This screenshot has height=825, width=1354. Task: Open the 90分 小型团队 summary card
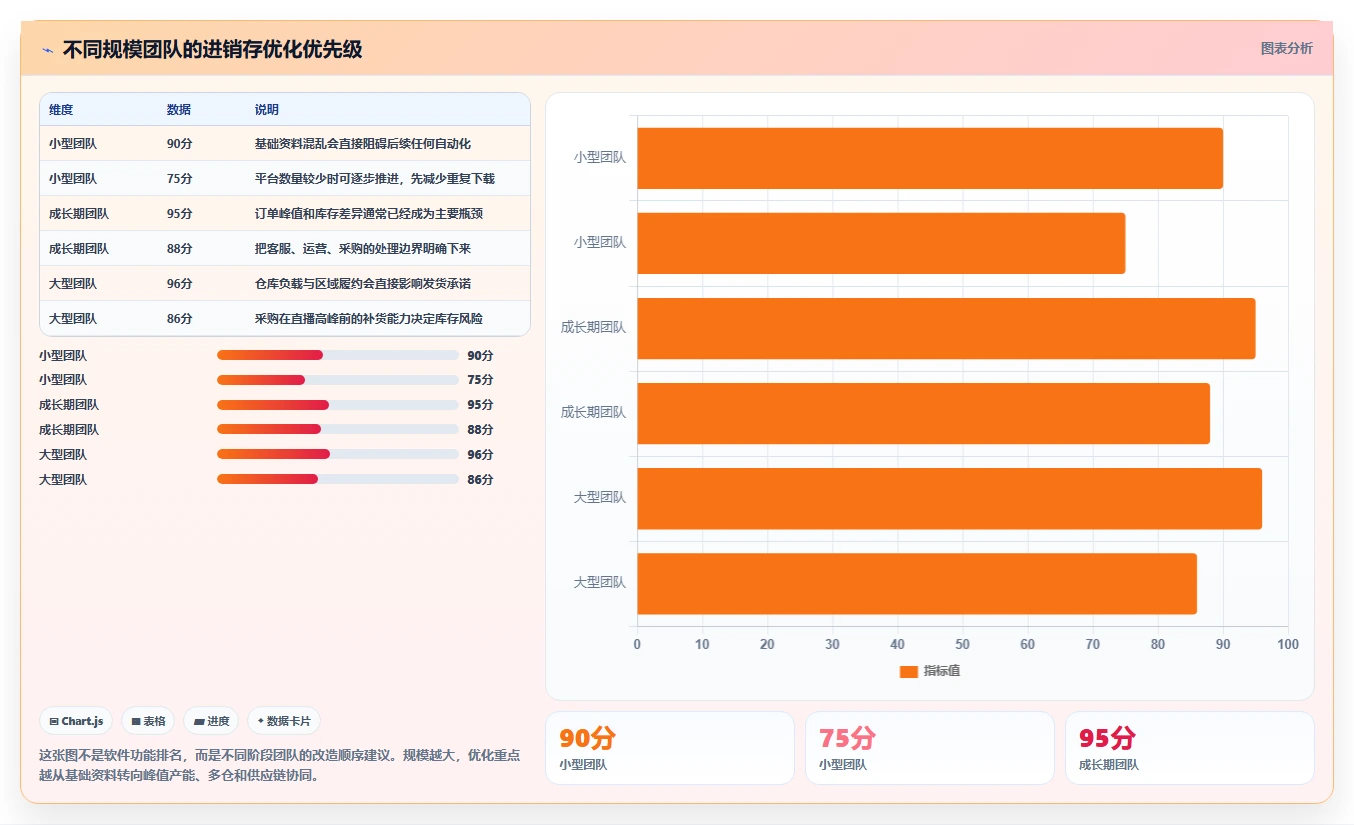670,748
